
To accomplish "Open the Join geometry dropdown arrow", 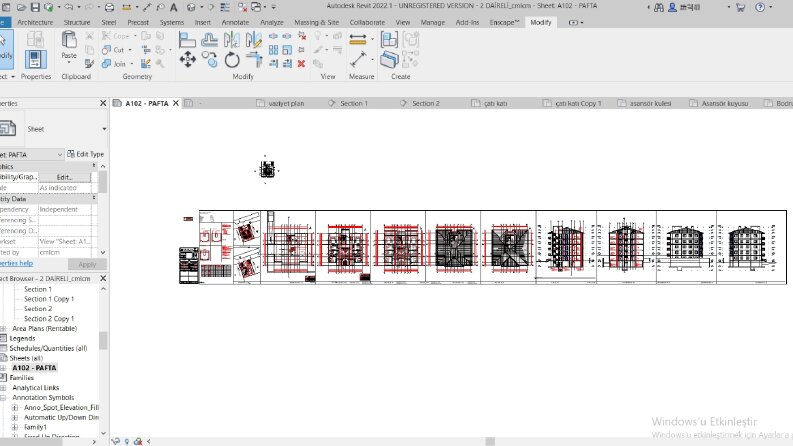I will coord(131,64).
